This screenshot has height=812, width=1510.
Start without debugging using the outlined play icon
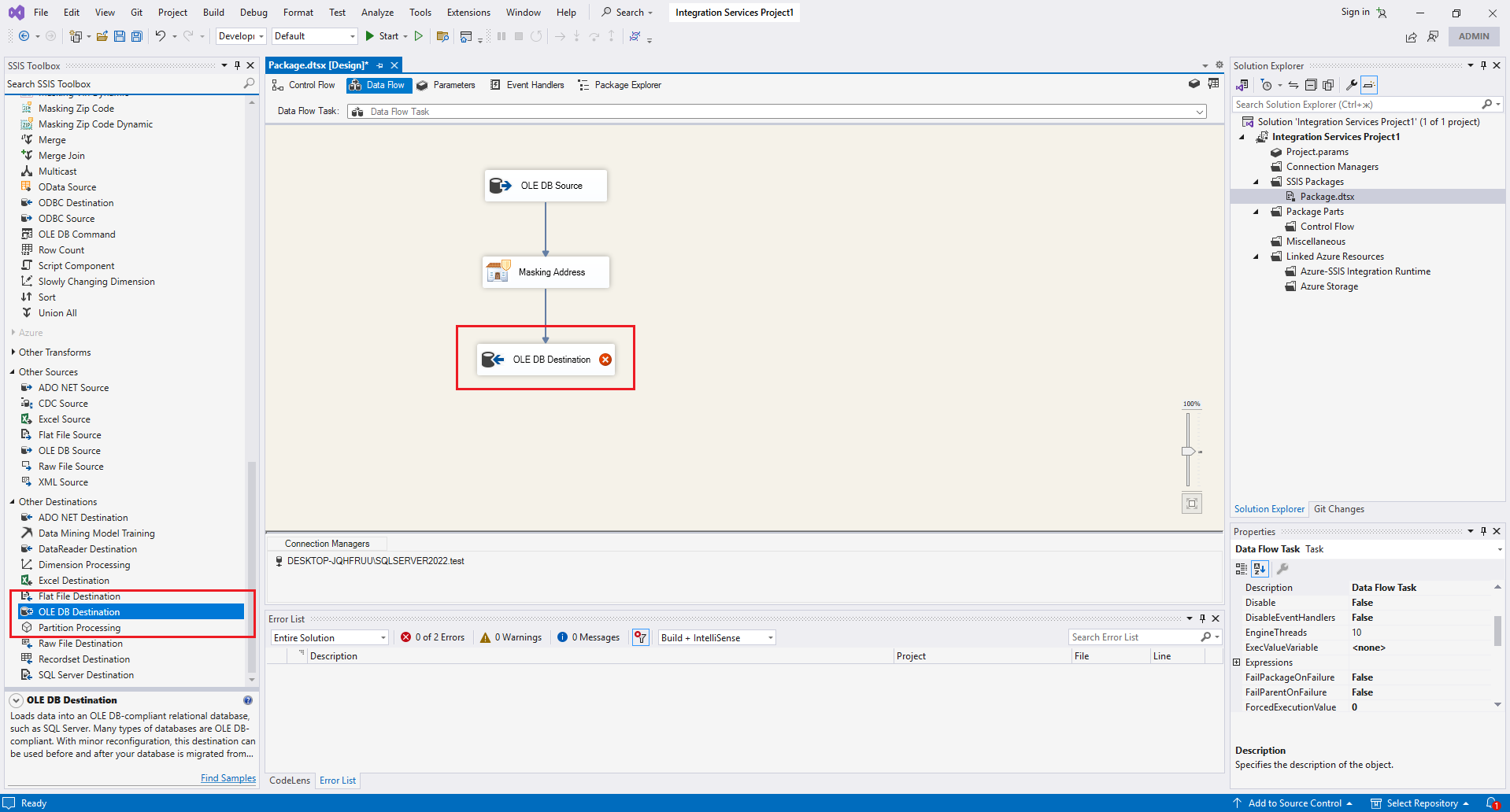tap(419, 36)
